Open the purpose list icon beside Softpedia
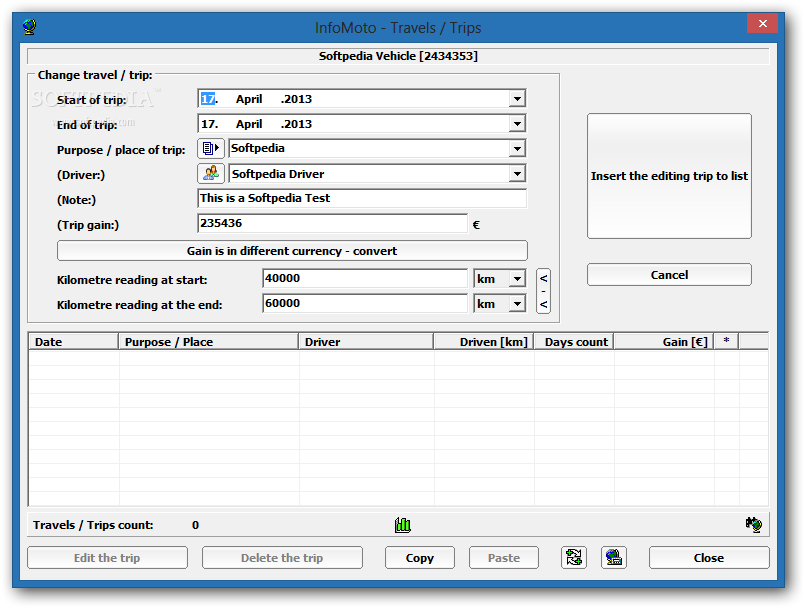Viewport: 805px width, 608px height. click(x=210, y=148)
